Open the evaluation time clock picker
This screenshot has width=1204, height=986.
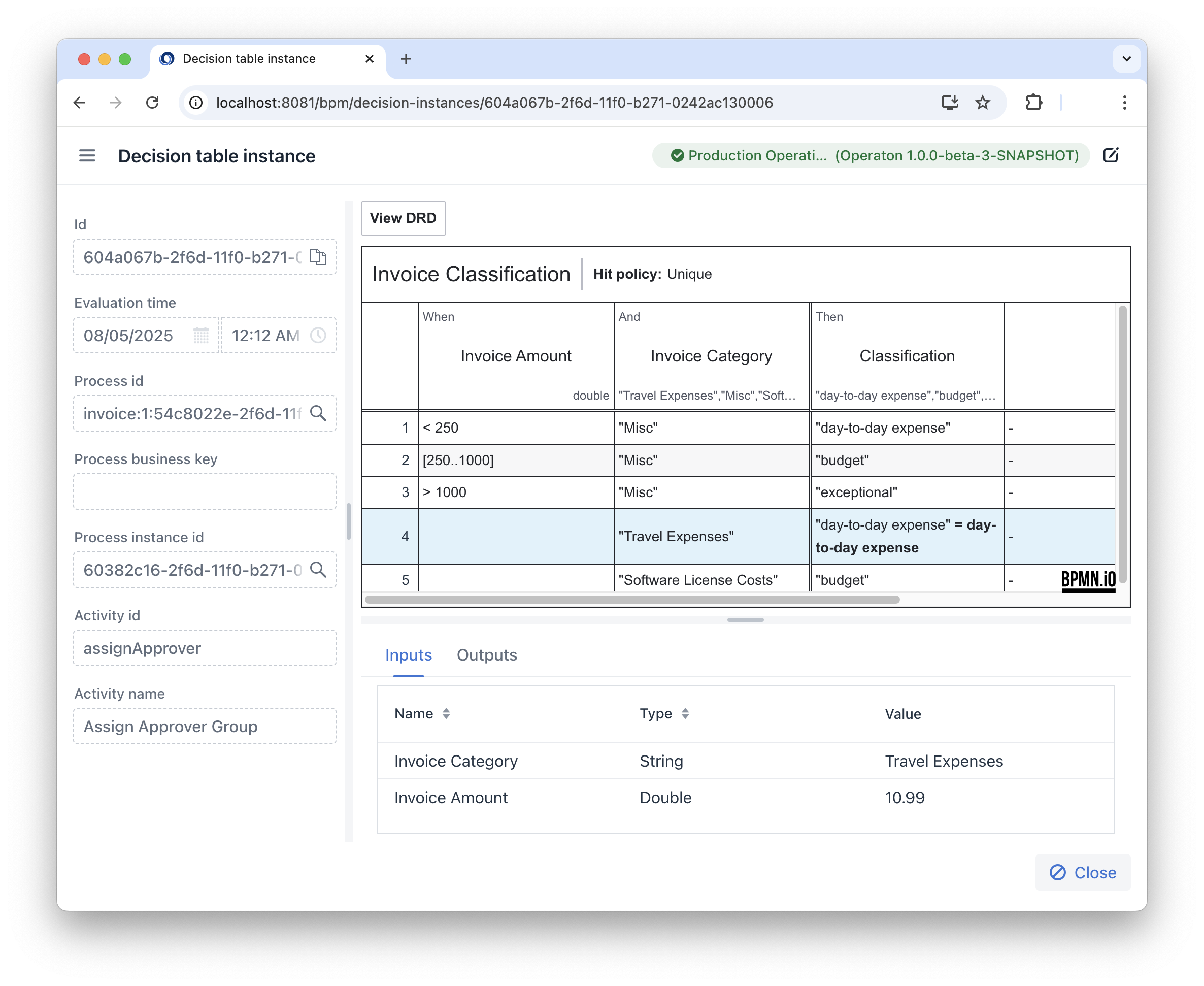(x=318, y=336)
